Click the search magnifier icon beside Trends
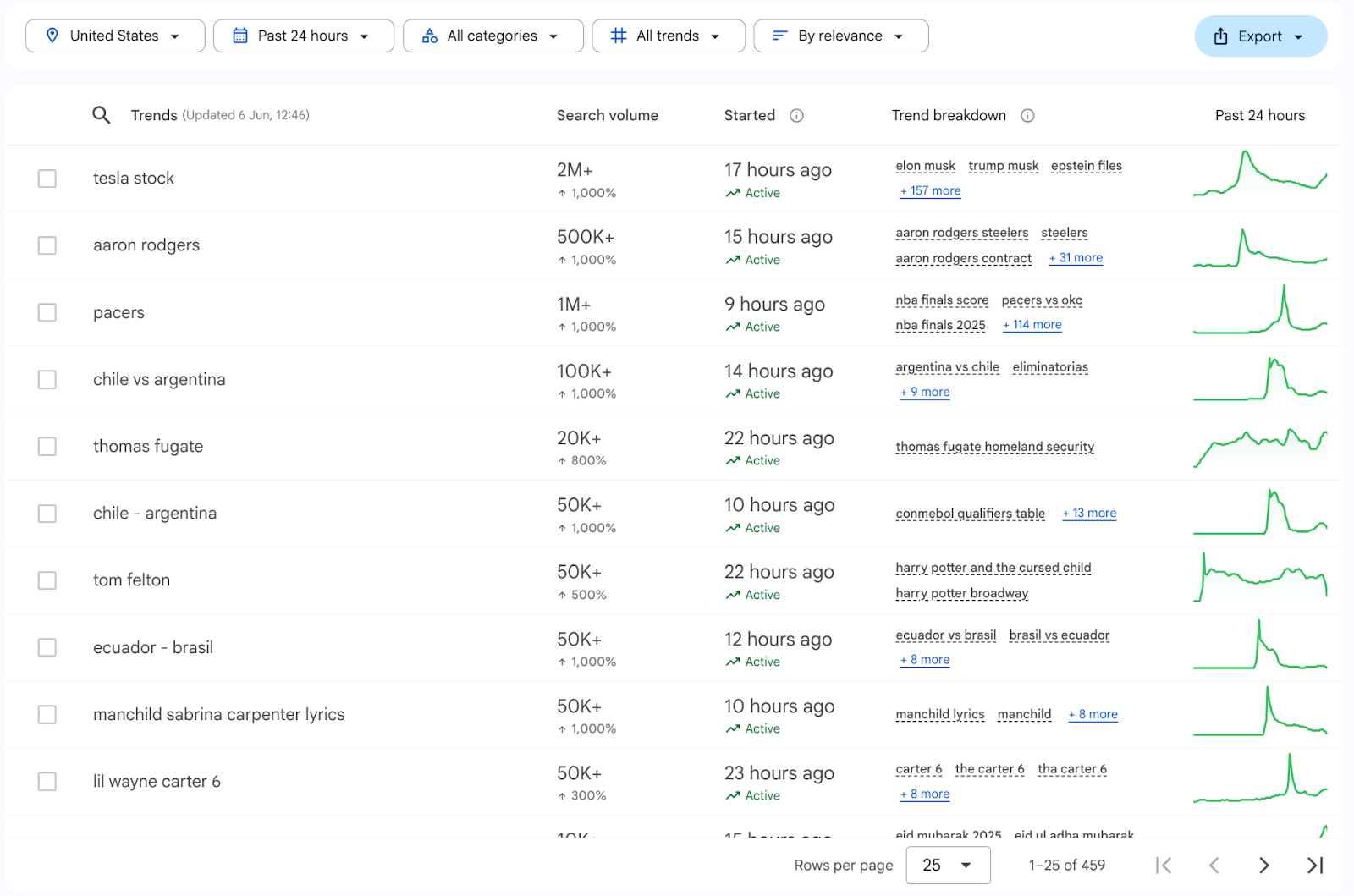1354x896 pixels. (102, 115)
